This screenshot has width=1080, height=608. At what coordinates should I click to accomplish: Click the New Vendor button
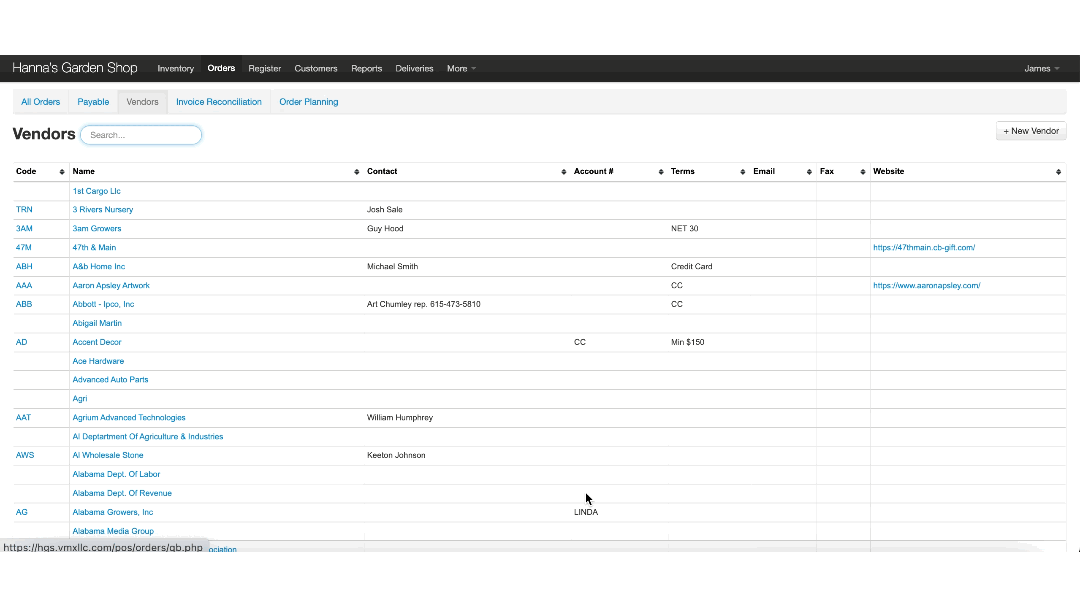click(1031, 131)
